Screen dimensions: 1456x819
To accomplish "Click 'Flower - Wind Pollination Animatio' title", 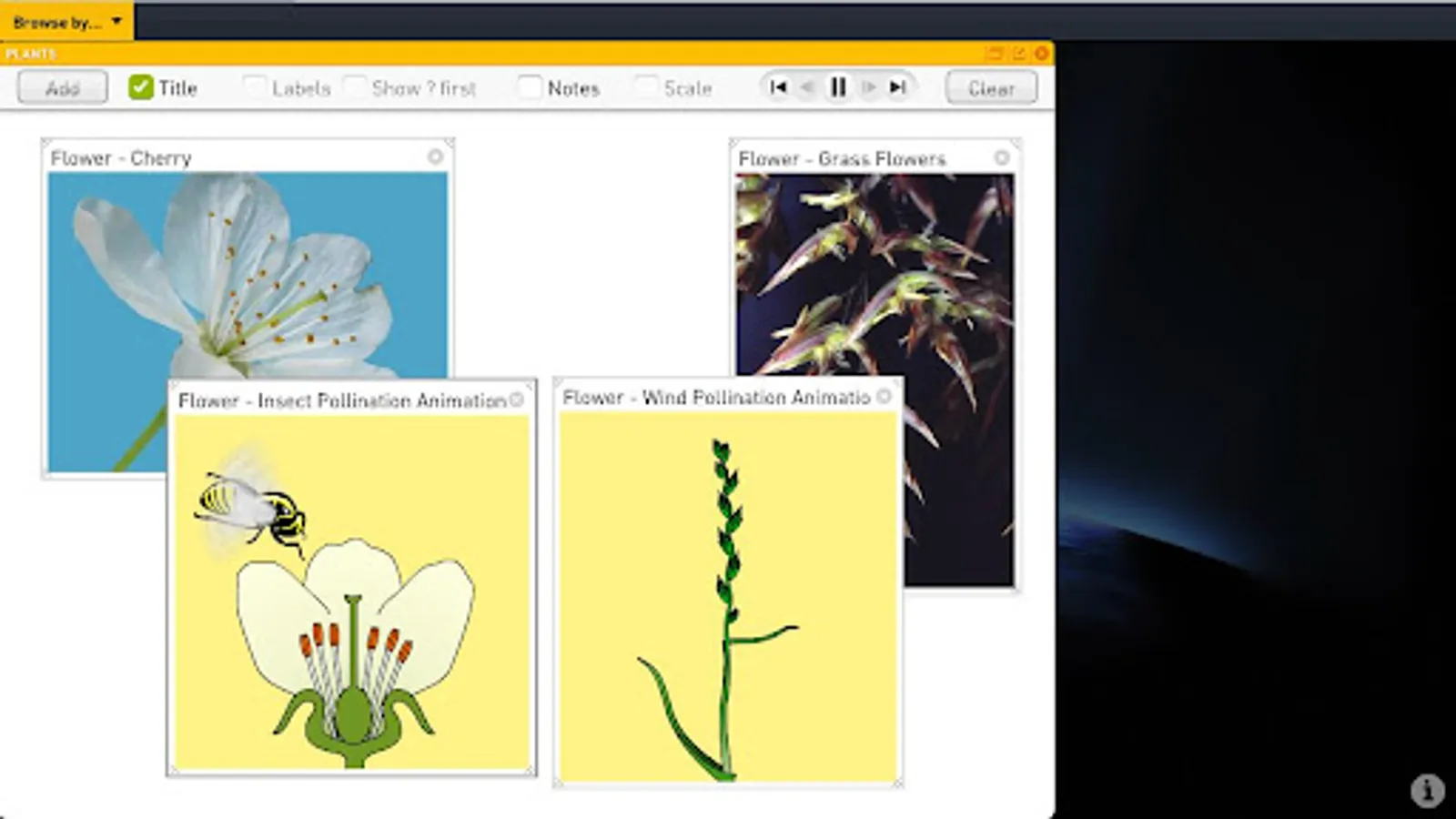I will 717,397.
